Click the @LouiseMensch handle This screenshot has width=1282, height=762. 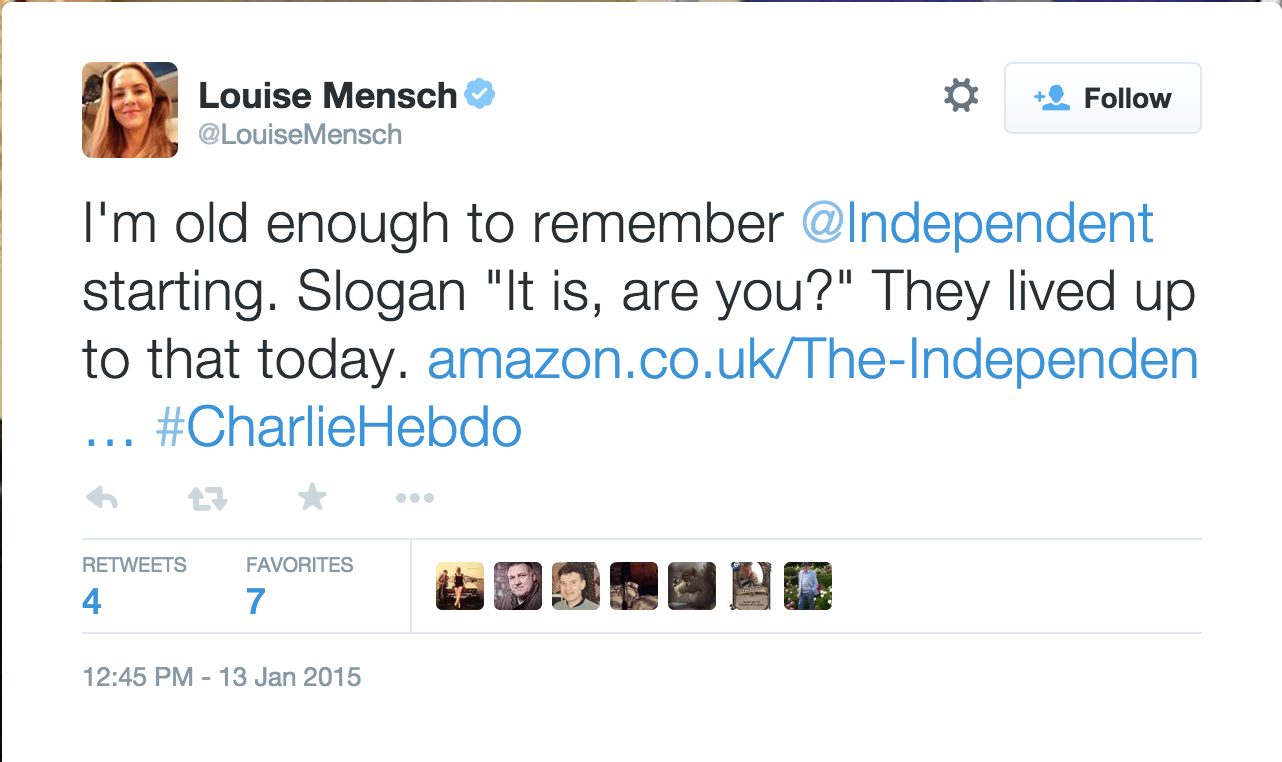pyautogui.click(x=300, y=135)
